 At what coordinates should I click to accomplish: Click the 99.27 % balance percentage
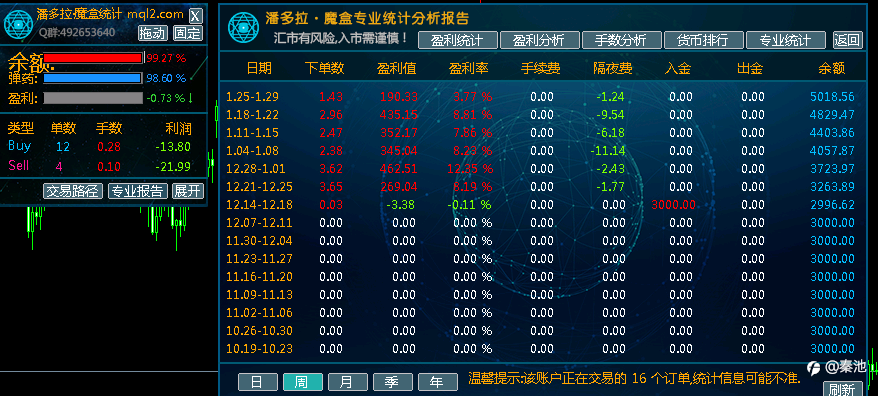click(x=166, y=58)
